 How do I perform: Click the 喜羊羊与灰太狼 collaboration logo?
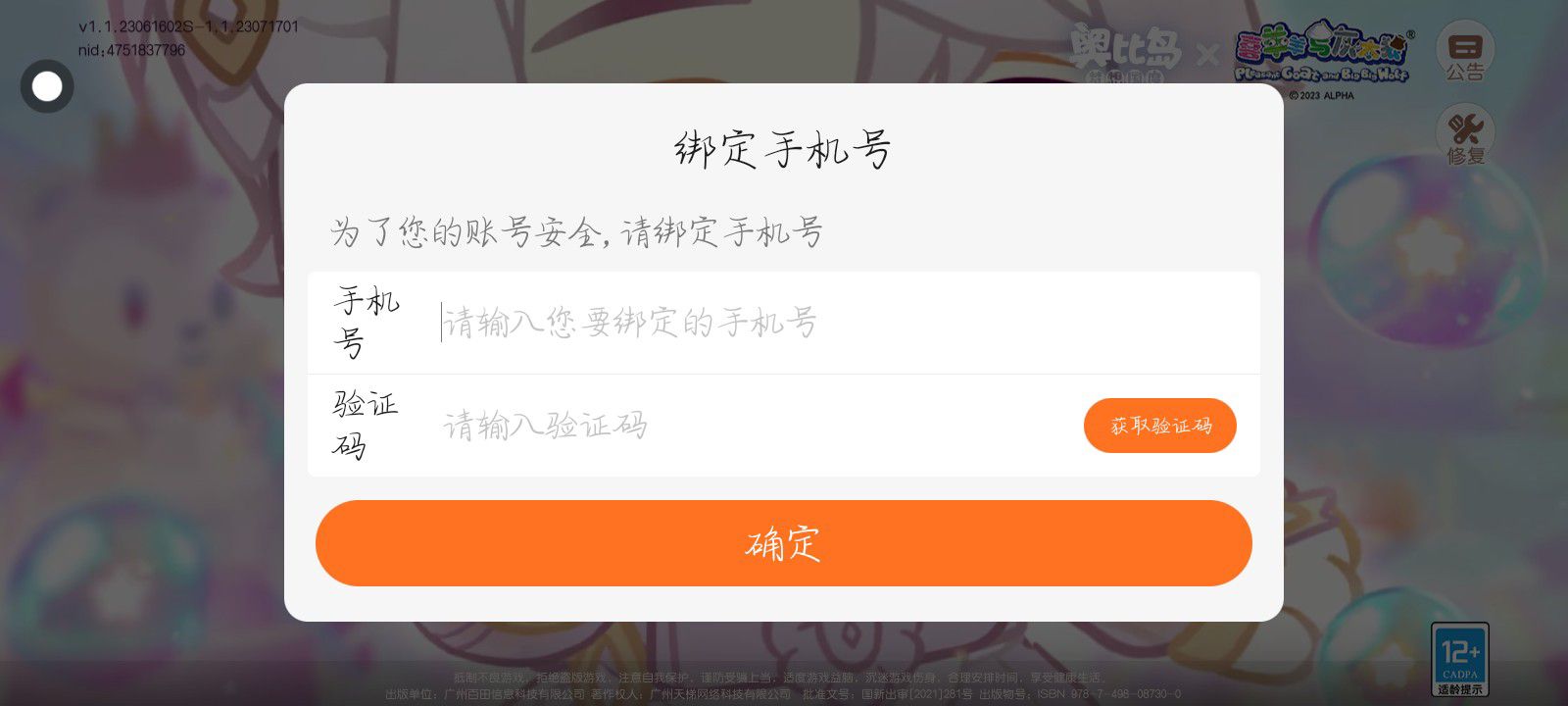[1322, 52]
